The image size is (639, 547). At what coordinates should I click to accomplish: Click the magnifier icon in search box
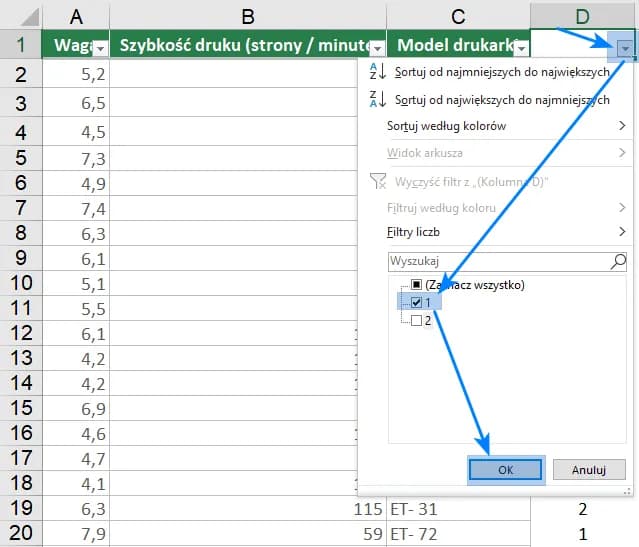618,261
